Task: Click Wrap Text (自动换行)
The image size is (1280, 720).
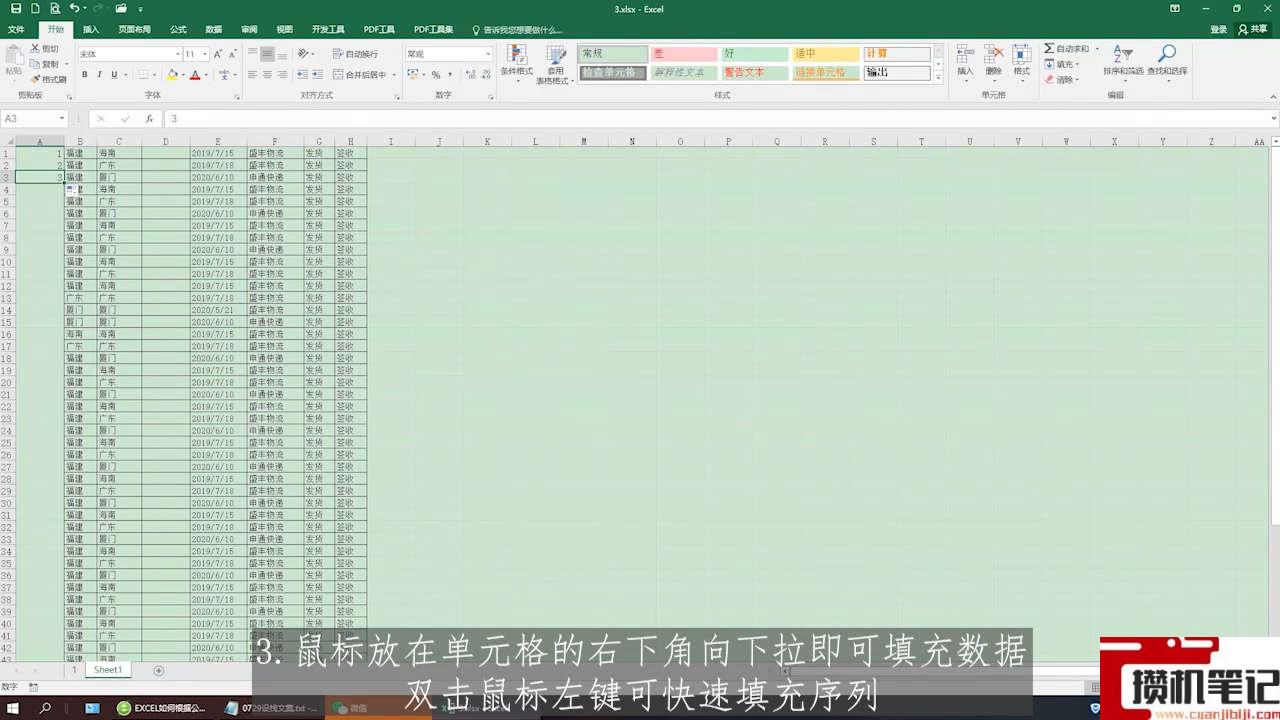Action: 355,54
